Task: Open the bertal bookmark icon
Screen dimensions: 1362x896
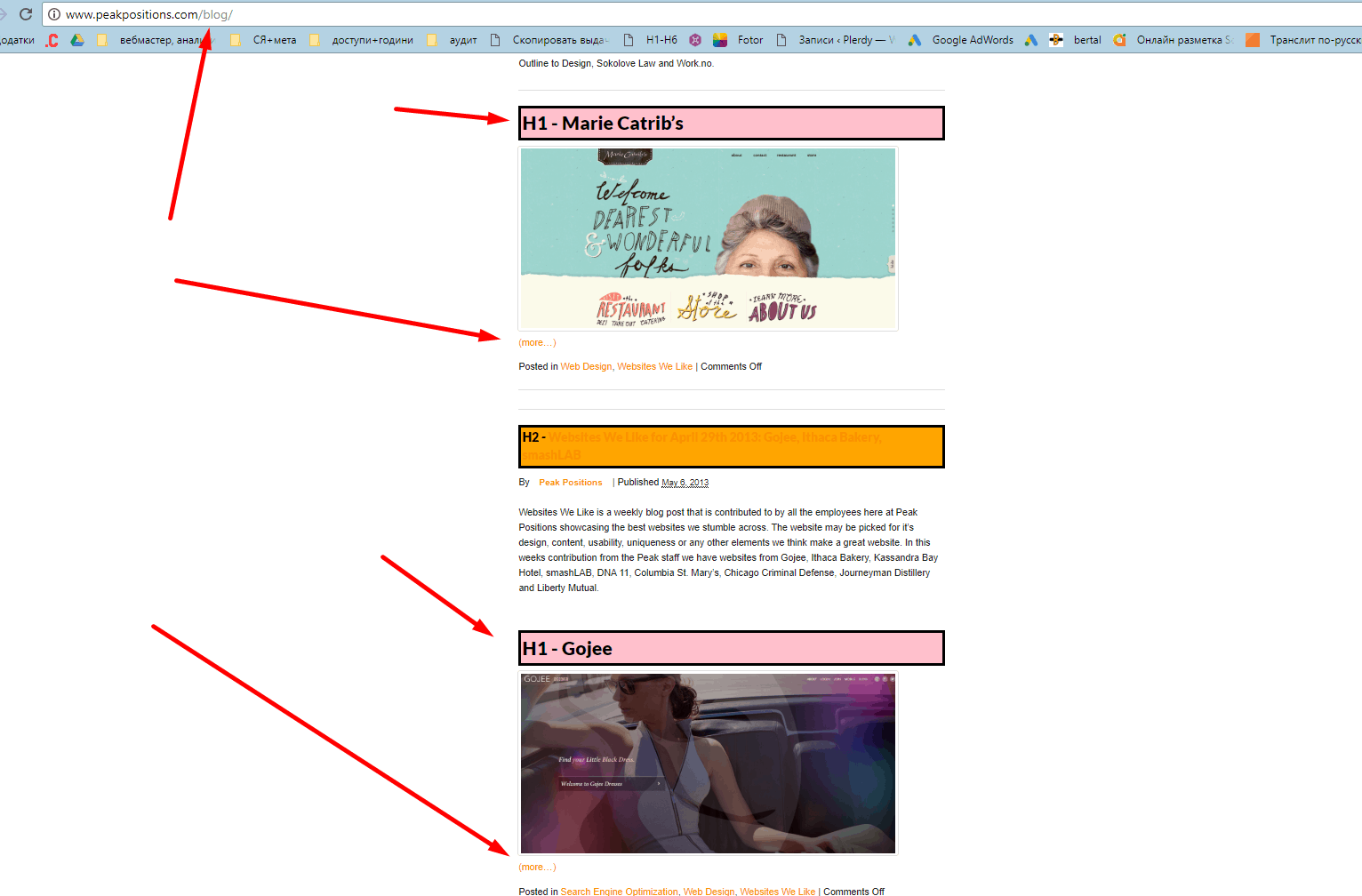Action: (x=1055, y=39)
